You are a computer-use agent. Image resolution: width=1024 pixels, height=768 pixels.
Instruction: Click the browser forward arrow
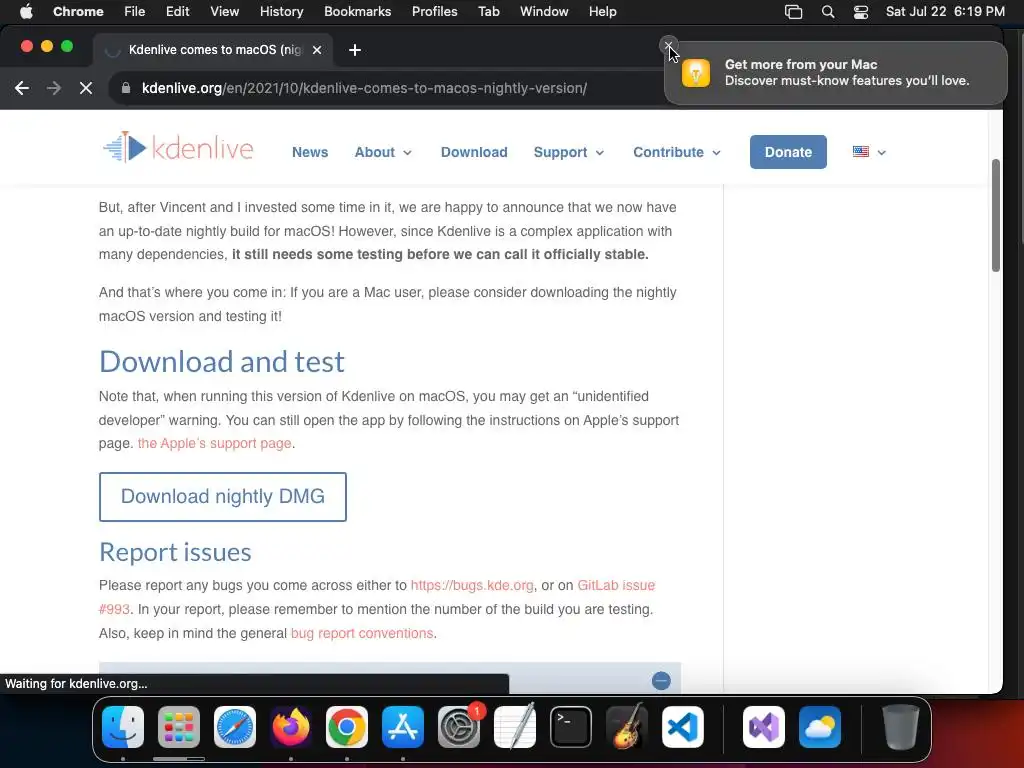[54, 88]
